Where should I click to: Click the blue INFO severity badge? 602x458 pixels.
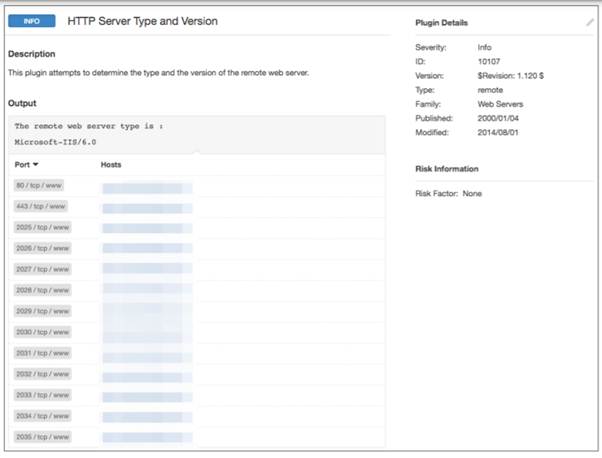(31, 21)
